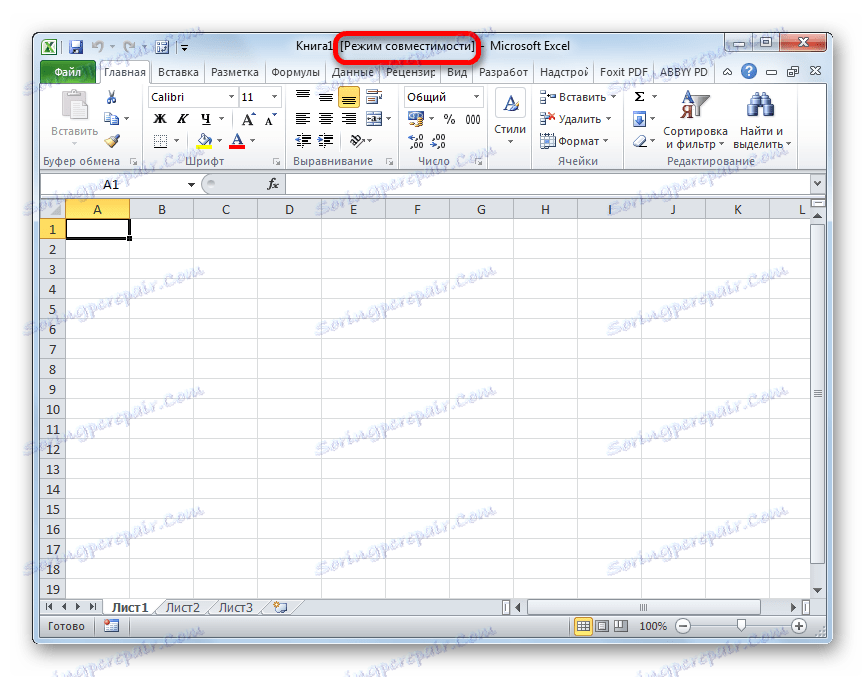Image resolution: width=866 pixels, height=677 pixels.
Task: Click the increase font size icon
Action: 249,119
